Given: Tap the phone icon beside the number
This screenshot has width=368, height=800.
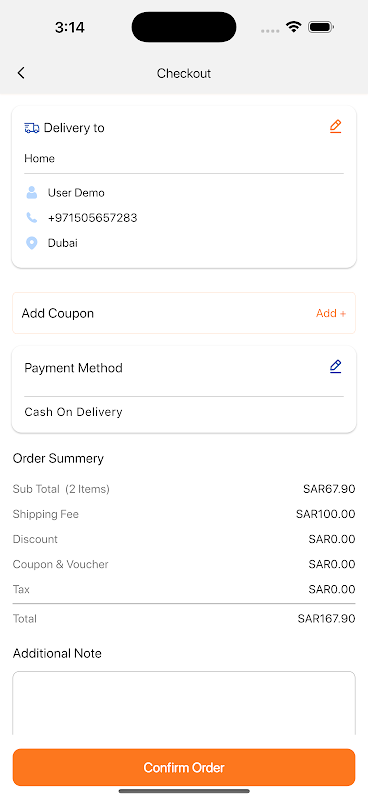Looking at the screenshot, I should pos(32,218).
